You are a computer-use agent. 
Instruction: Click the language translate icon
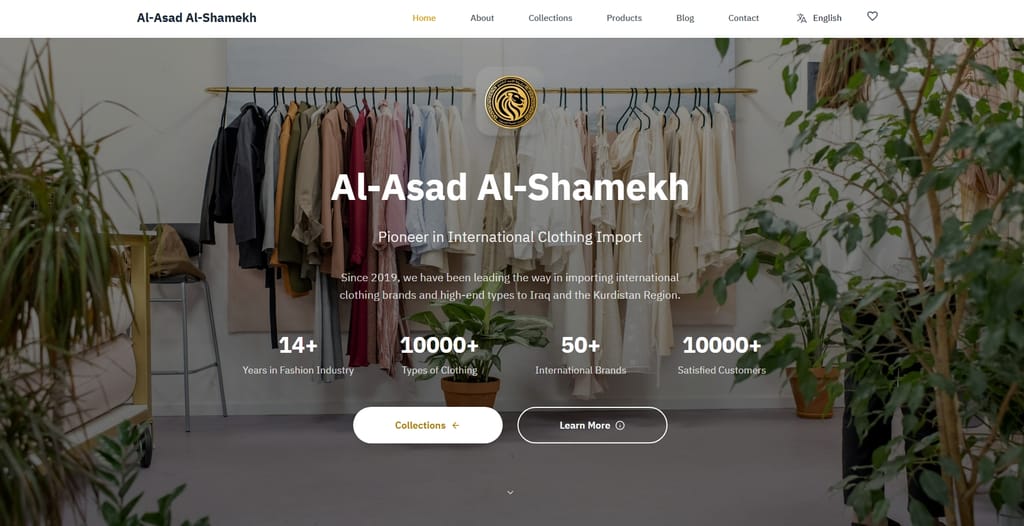click(x=801, y=18)
